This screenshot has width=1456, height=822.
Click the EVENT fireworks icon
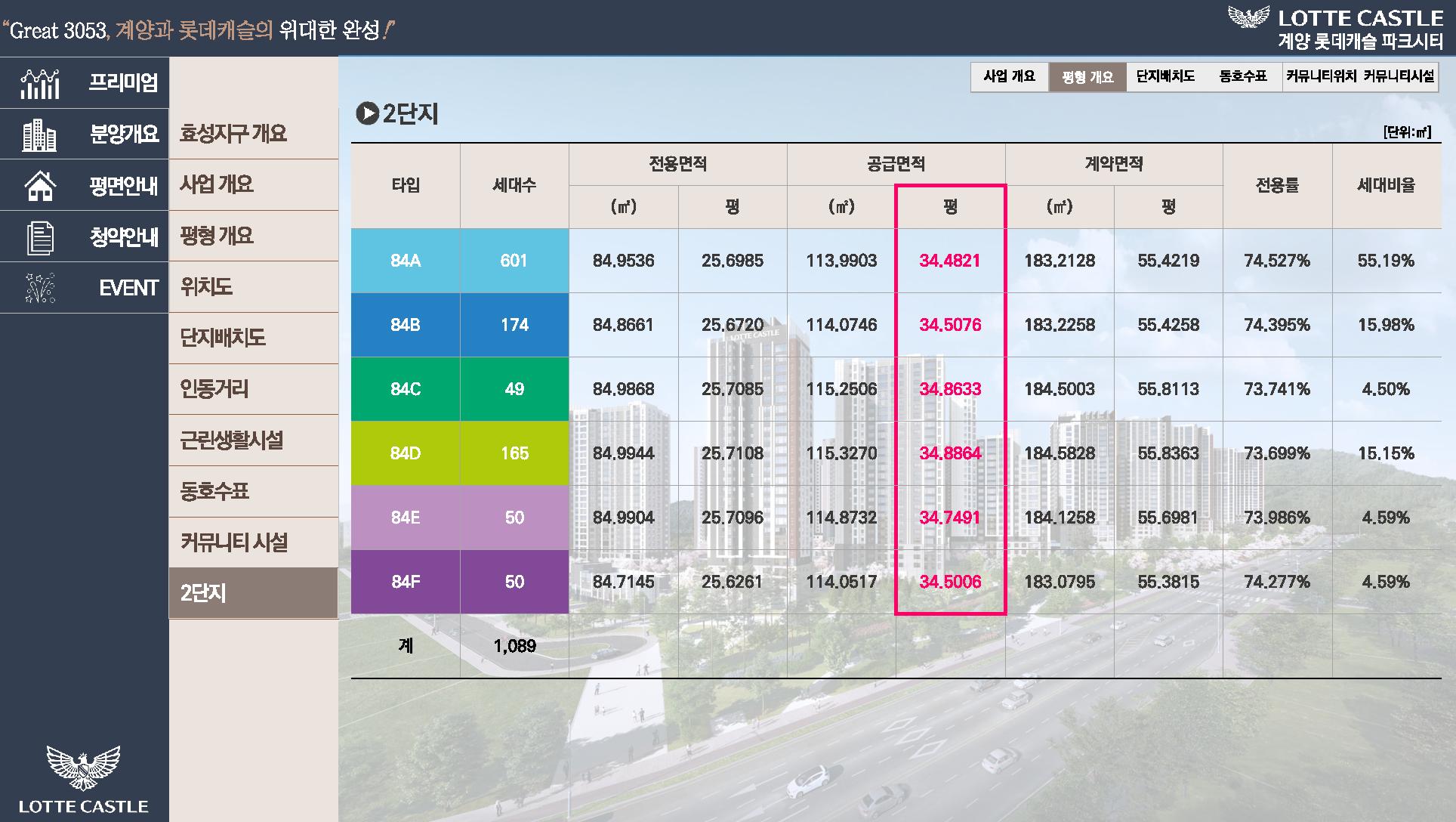click(x=40, y=288)
